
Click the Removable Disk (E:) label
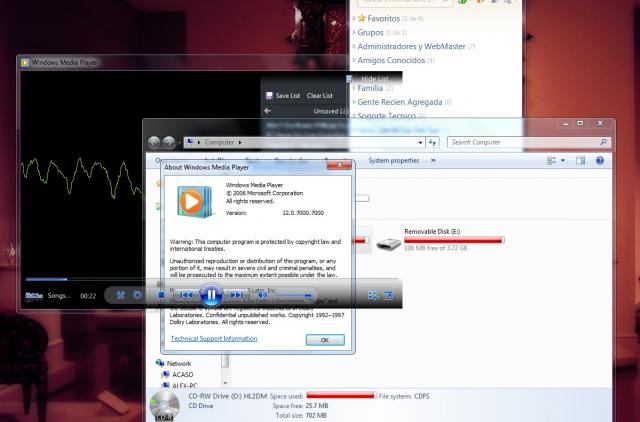432,231
